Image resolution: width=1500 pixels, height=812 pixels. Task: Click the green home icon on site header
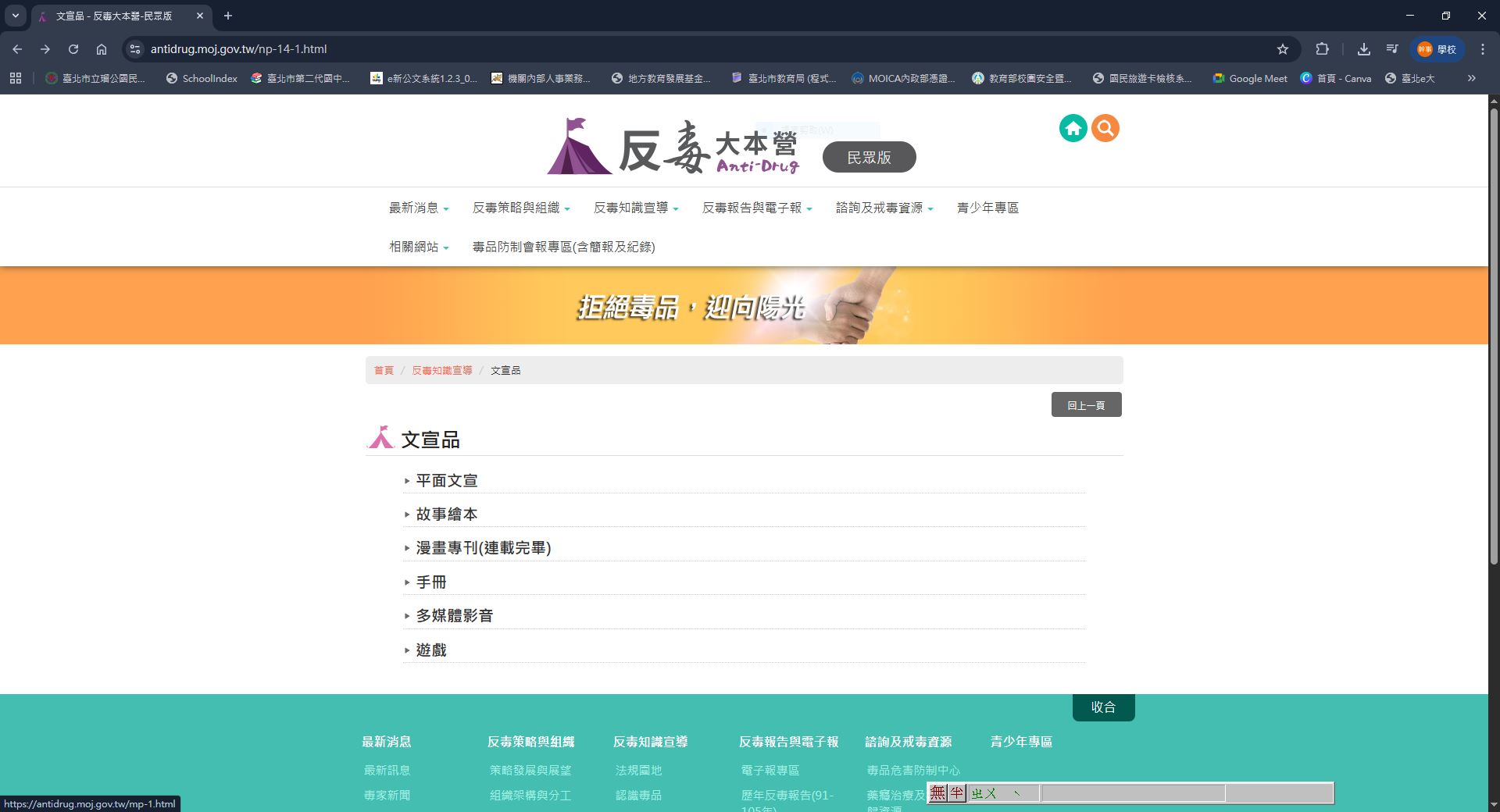(x=1073, y=128)
